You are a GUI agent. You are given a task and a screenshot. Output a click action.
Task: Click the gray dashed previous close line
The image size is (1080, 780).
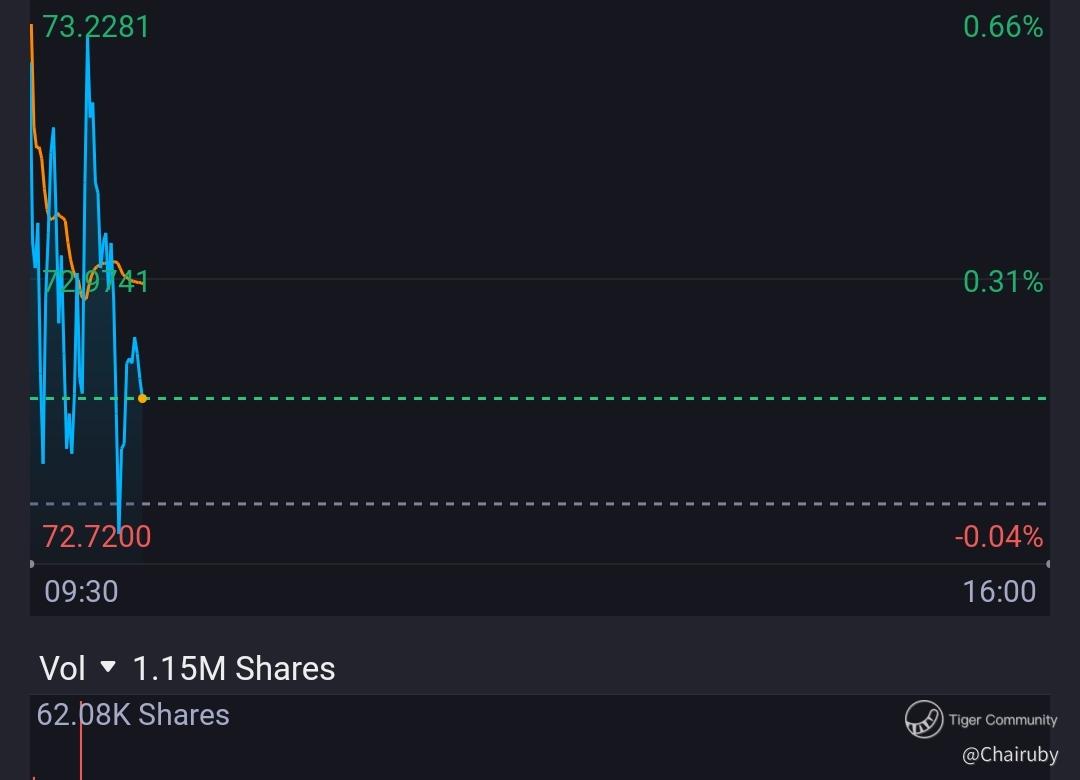pos(600,503)
